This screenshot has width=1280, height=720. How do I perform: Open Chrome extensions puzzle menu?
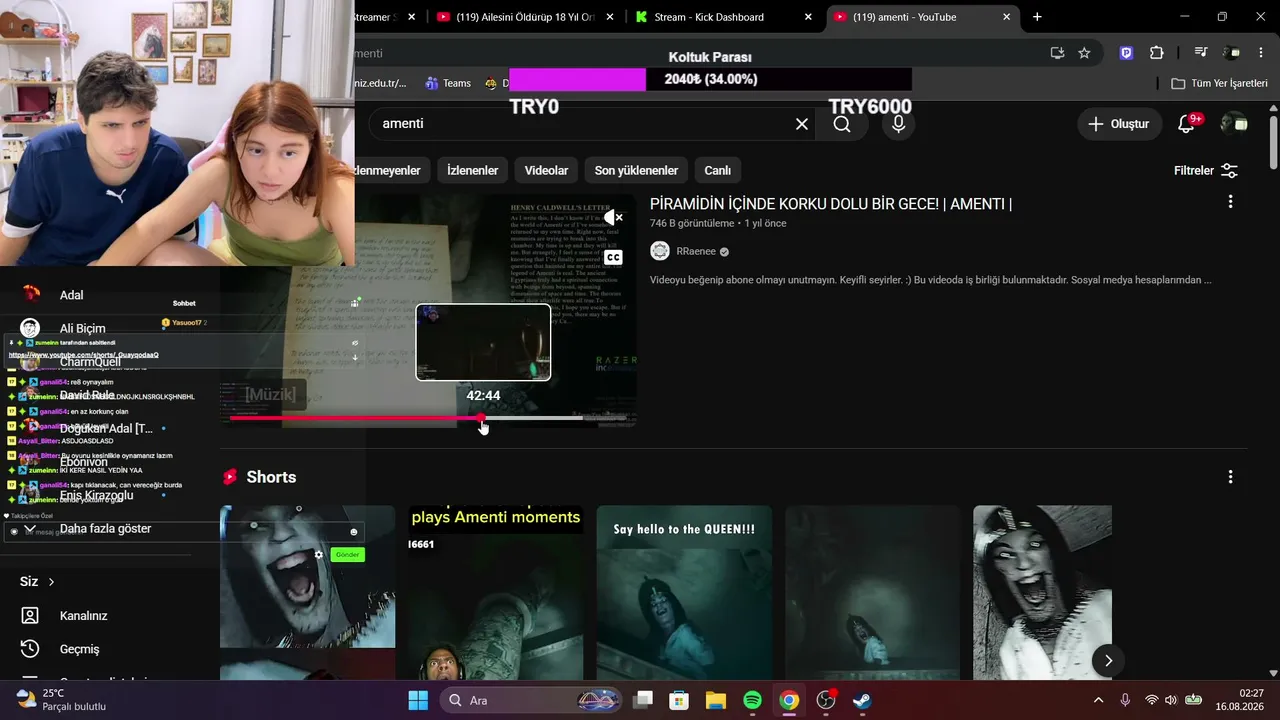pyautogui.click(x=1157, y=53)
